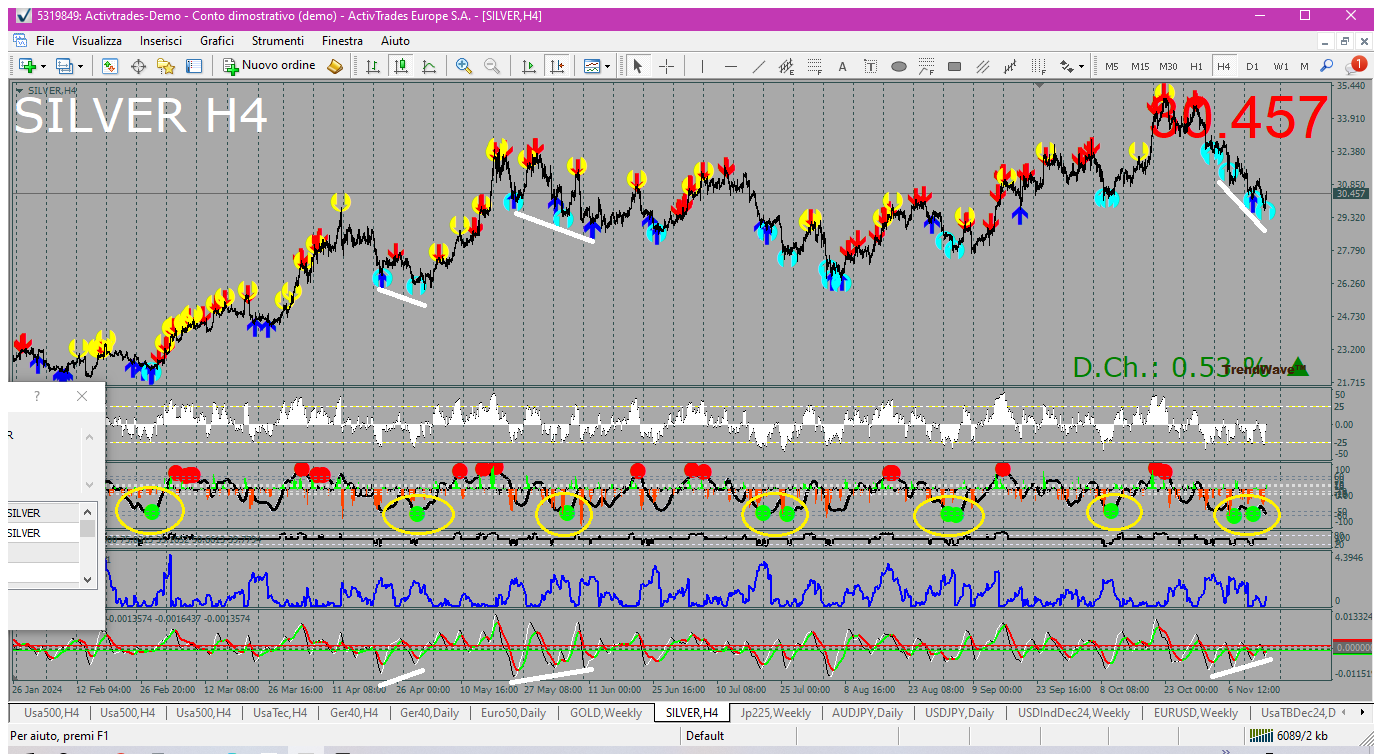Select the equidistant channel tool

pyautogui.click(x=787, y=66)
